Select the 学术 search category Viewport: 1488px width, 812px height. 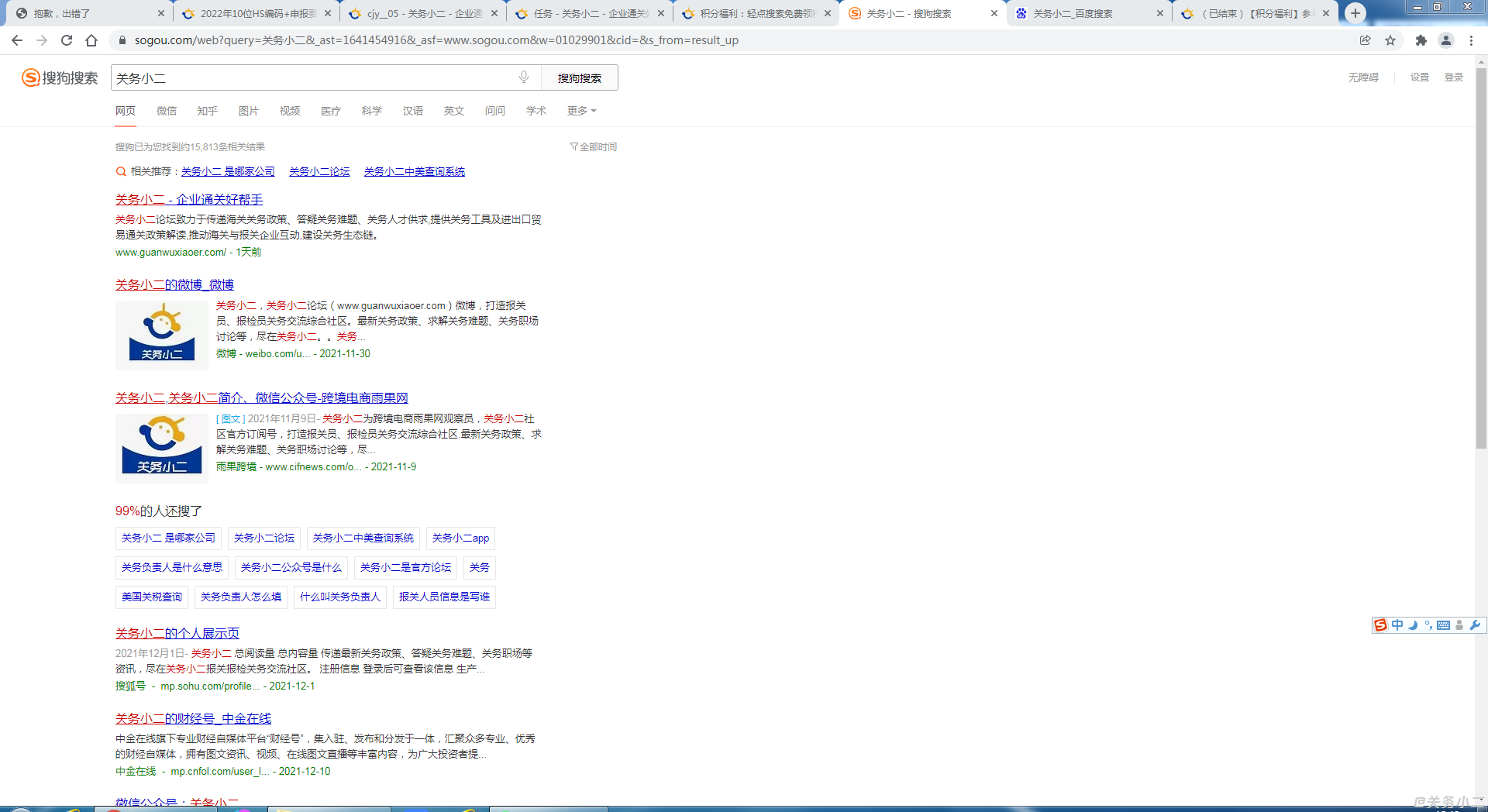536,111
